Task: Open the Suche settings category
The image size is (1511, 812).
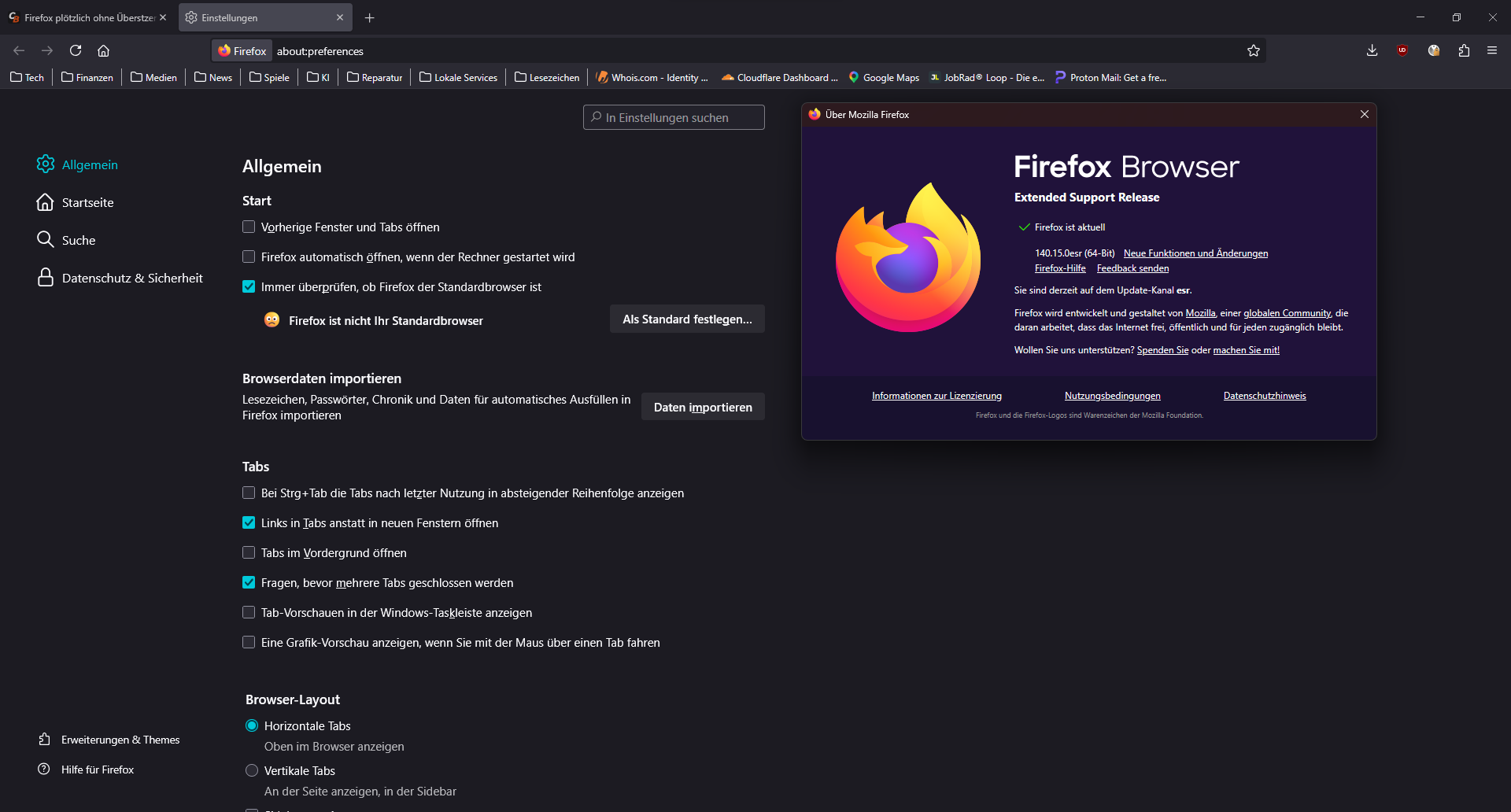Action: click(x=66, y=240)
